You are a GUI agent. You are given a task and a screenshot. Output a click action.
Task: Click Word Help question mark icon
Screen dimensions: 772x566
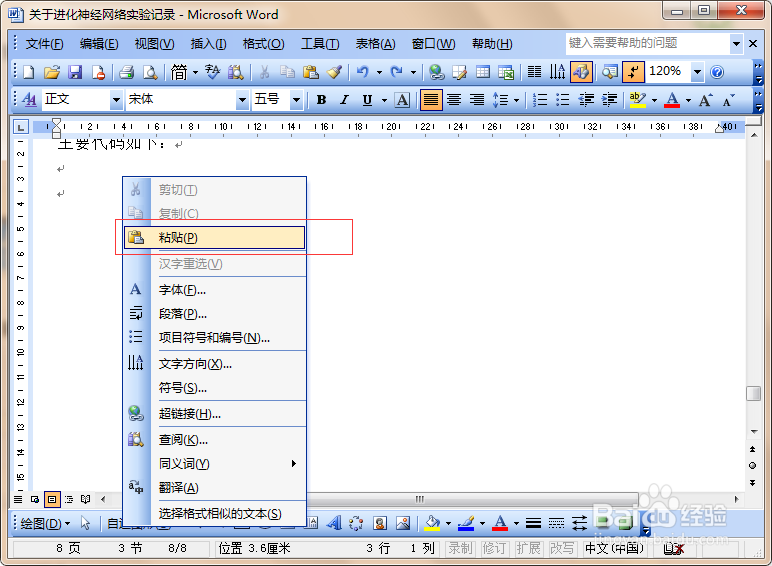coord(717,72)
